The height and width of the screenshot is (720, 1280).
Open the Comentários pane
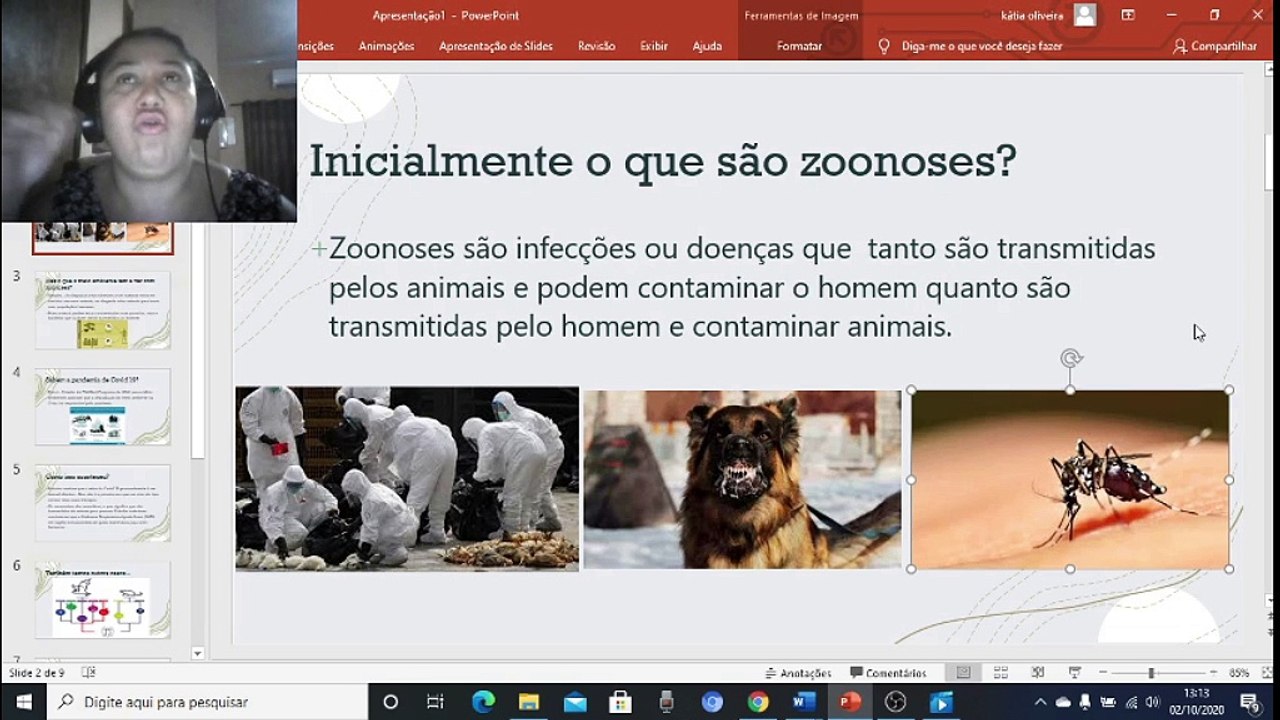click(888, 673)
